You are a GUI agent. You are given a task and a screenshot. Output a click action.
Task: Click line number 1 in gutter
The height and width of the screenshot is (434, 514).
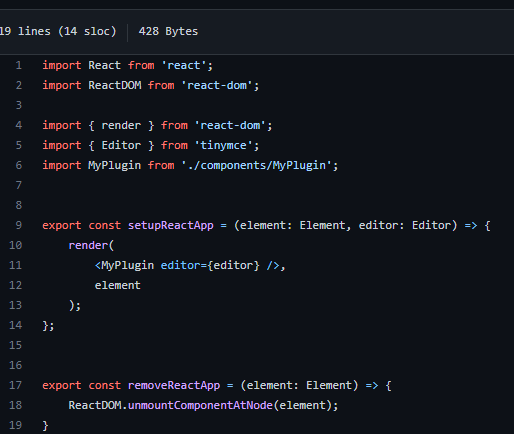[x=19, y=65]
